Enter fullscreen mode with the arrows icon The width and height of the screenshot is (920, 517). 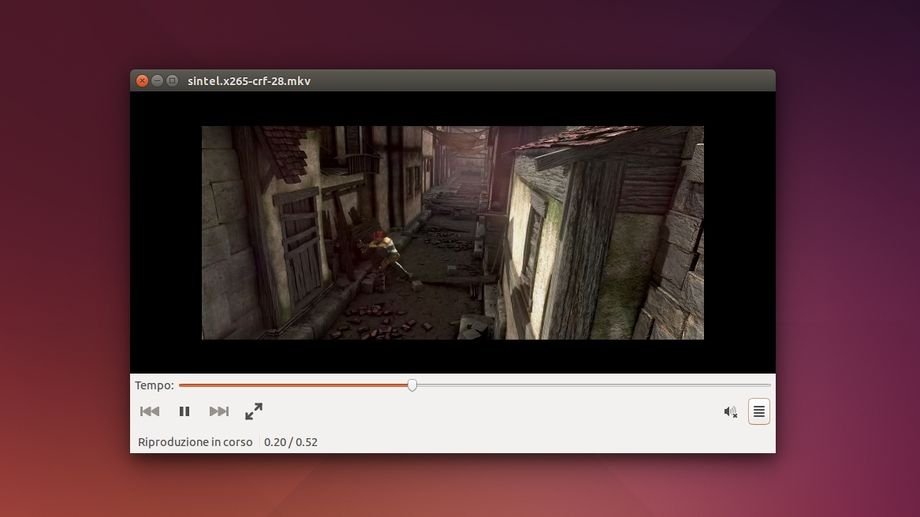(254, 411)
